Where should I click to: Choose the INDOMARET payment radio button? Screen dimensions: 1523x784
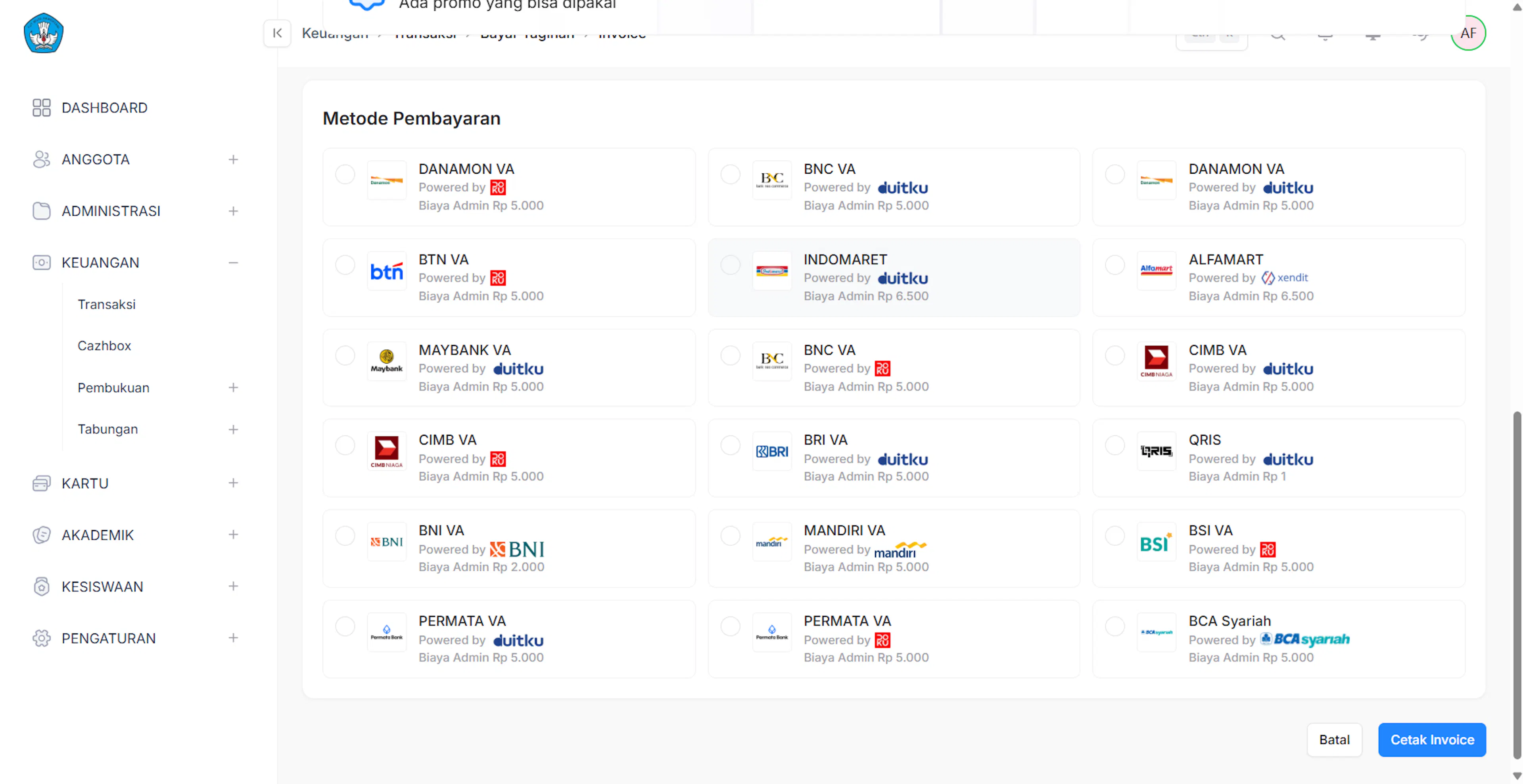(x=730, y=265)
